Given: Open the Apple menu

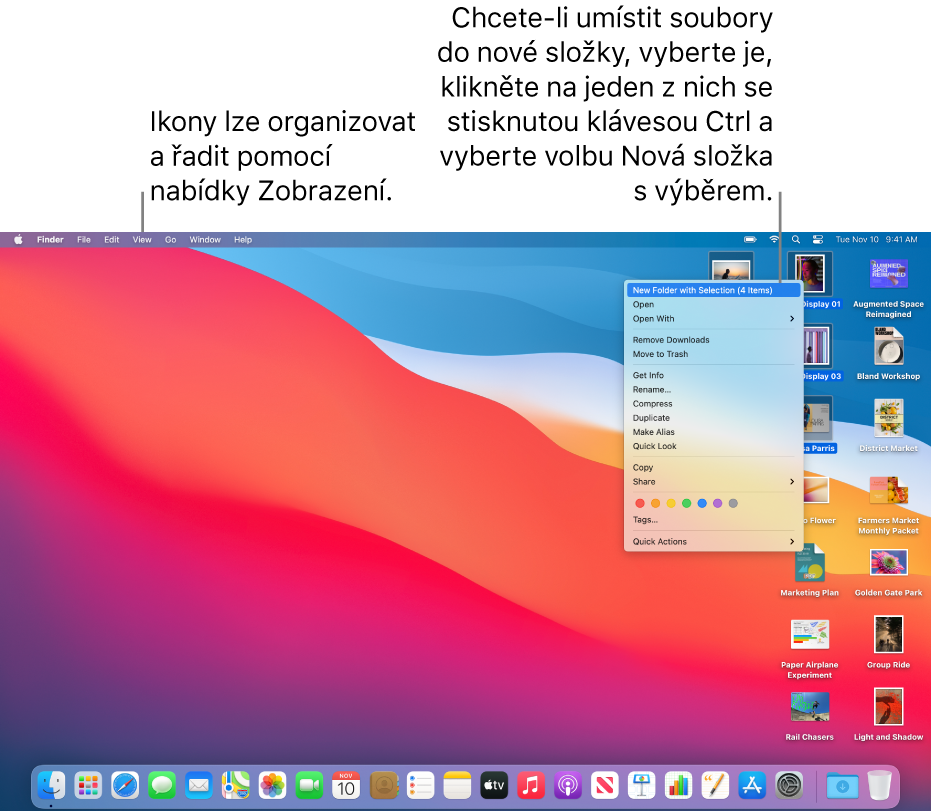Looking at the screenshot, I should (18, 239).
